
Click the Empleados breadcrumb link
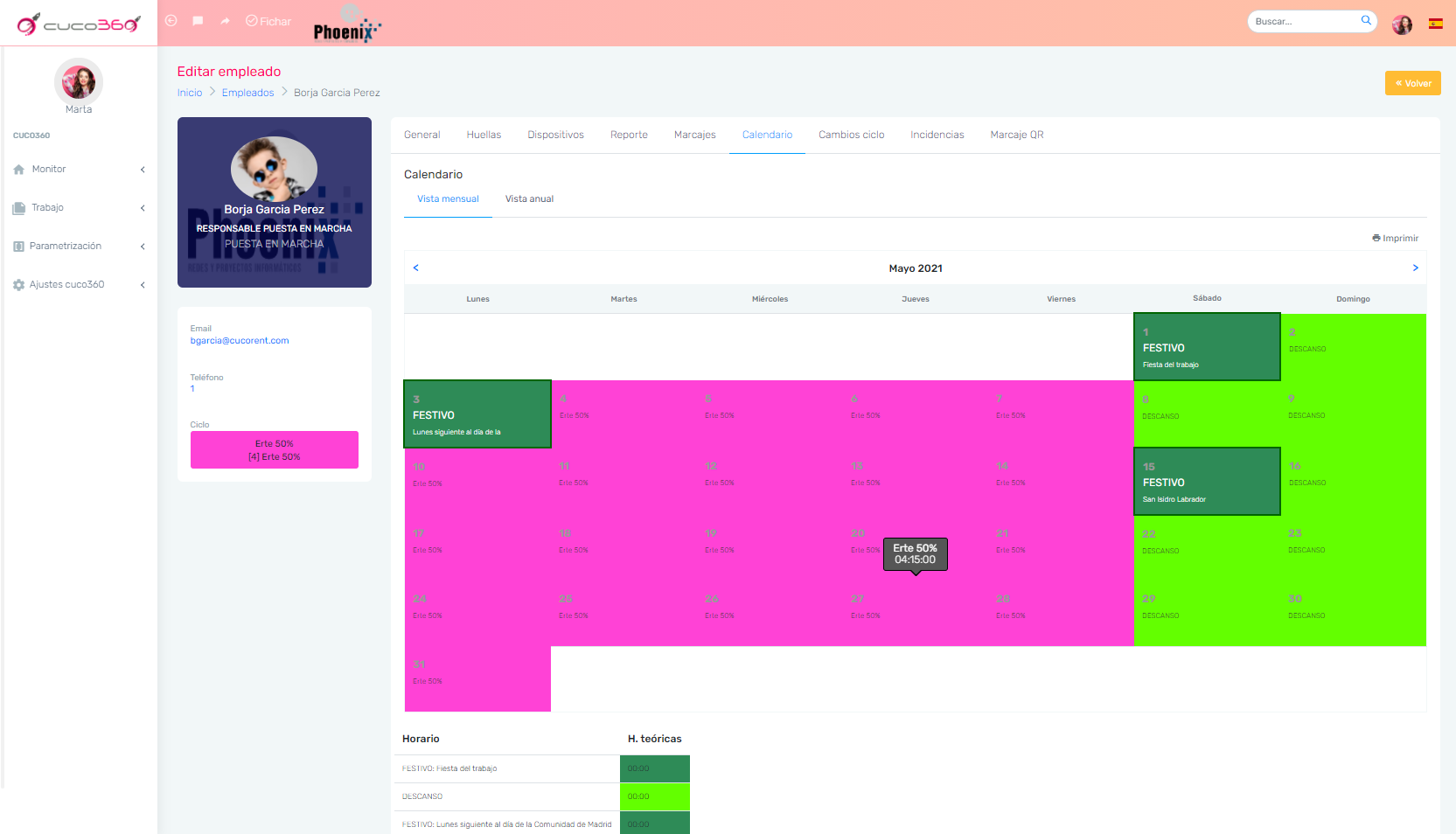247,92
